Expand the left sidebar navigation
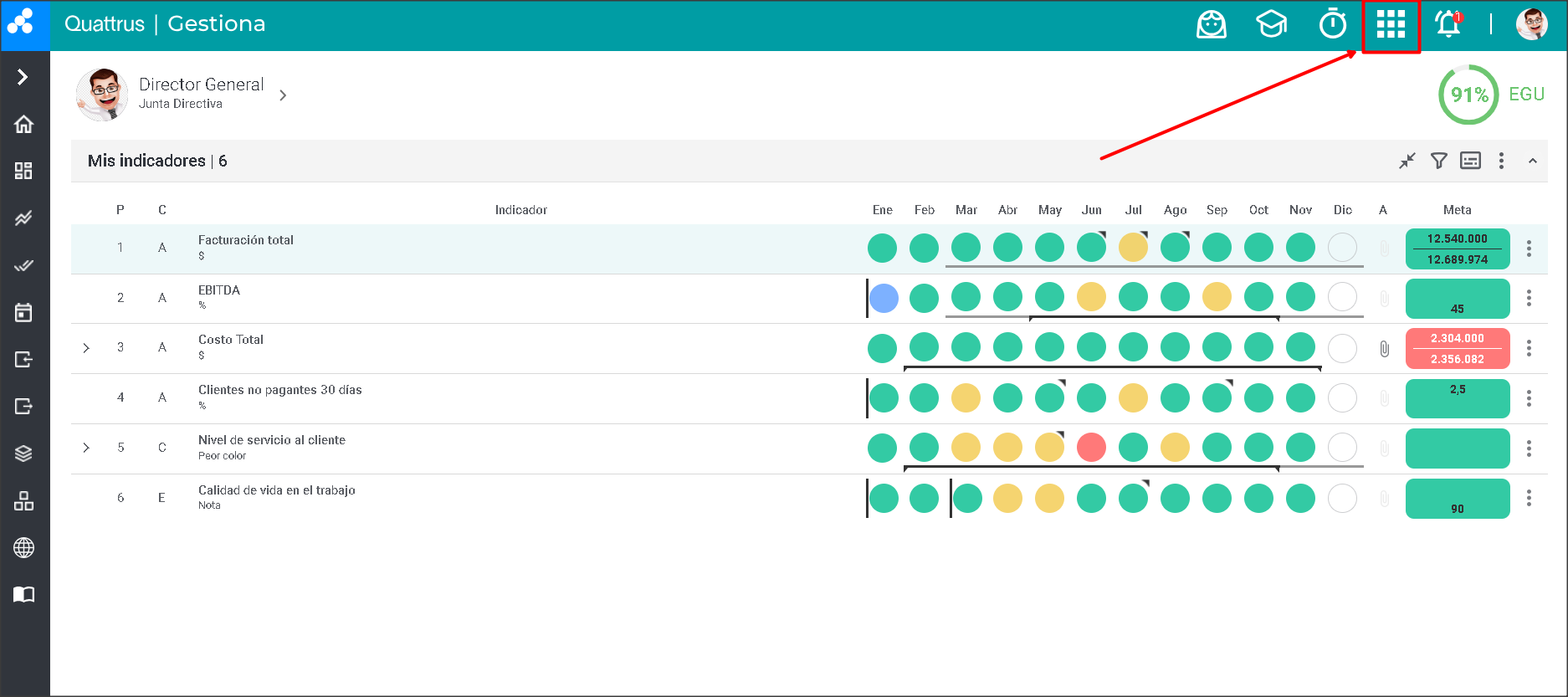This screenshot has height=697, width=1568. click(x=23, y=77)
